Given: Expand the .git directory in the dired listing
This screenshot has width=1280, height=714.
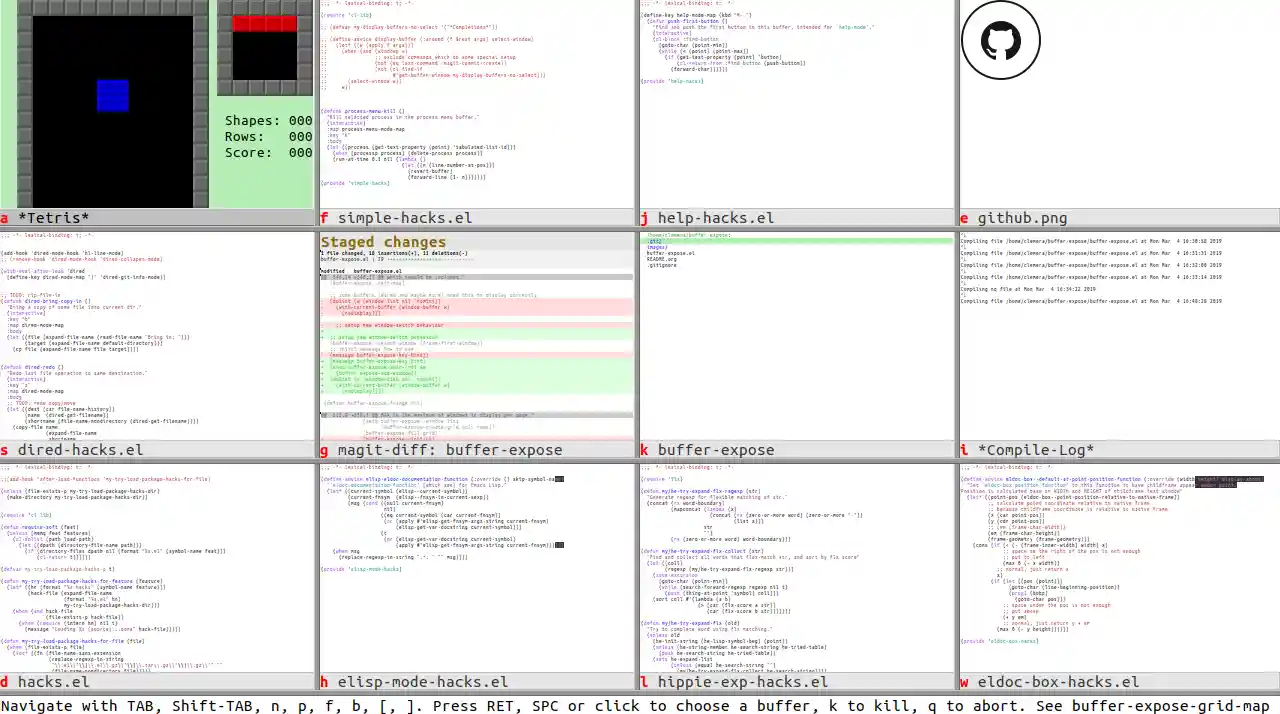Looking at the screenshot, I should (x=652, y=241).
